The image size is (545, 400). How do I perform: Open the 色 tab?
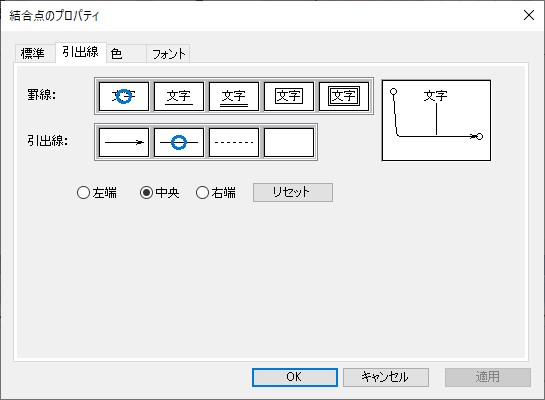coord(126,54)
